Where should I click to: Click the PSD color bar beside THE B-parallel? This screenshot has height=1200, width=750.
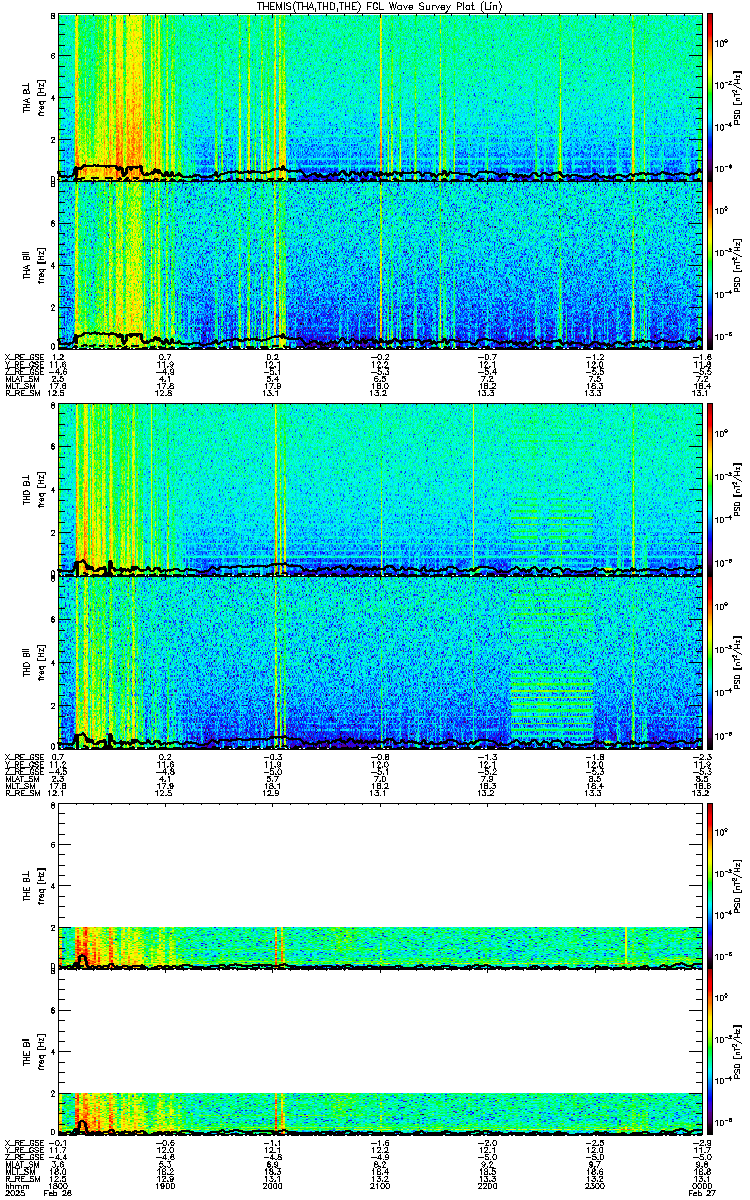pos(710,1053)
